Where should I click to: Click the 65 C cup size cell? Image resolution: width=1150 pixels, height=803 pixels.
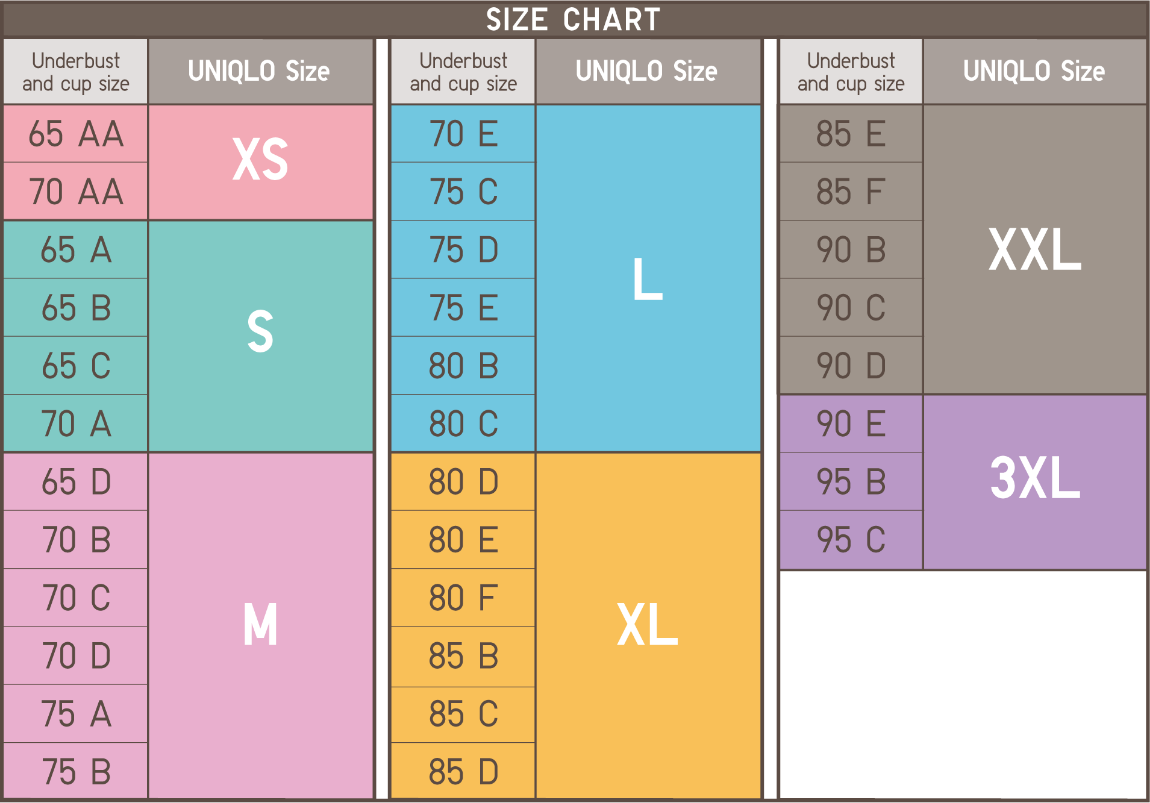click(x=76, y=366)
